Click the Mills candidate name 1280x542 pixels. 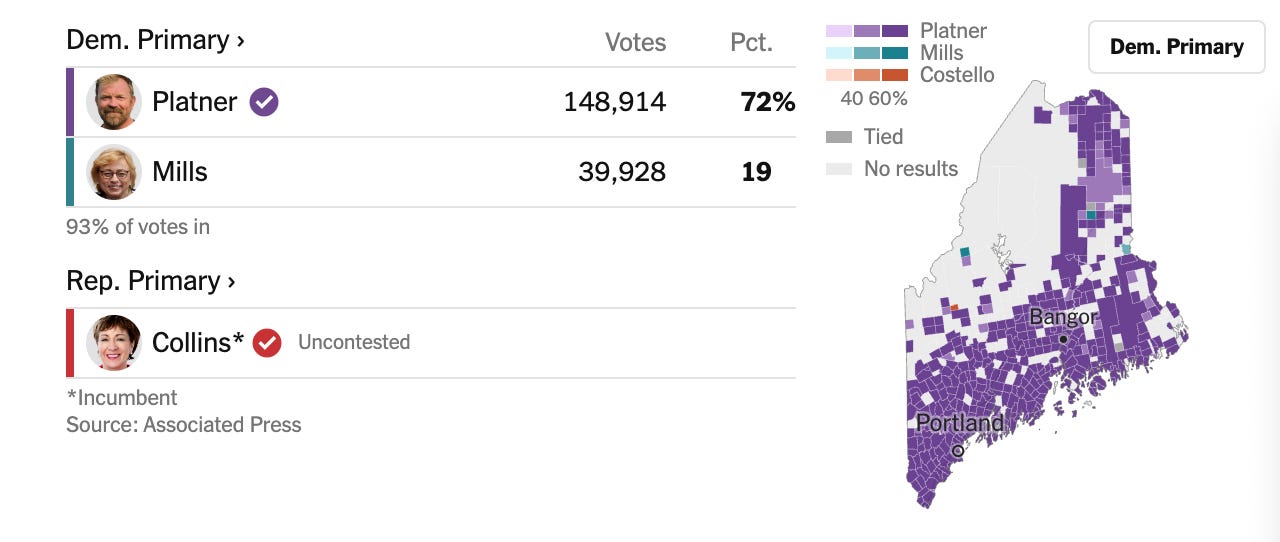[x=180, y=172]
